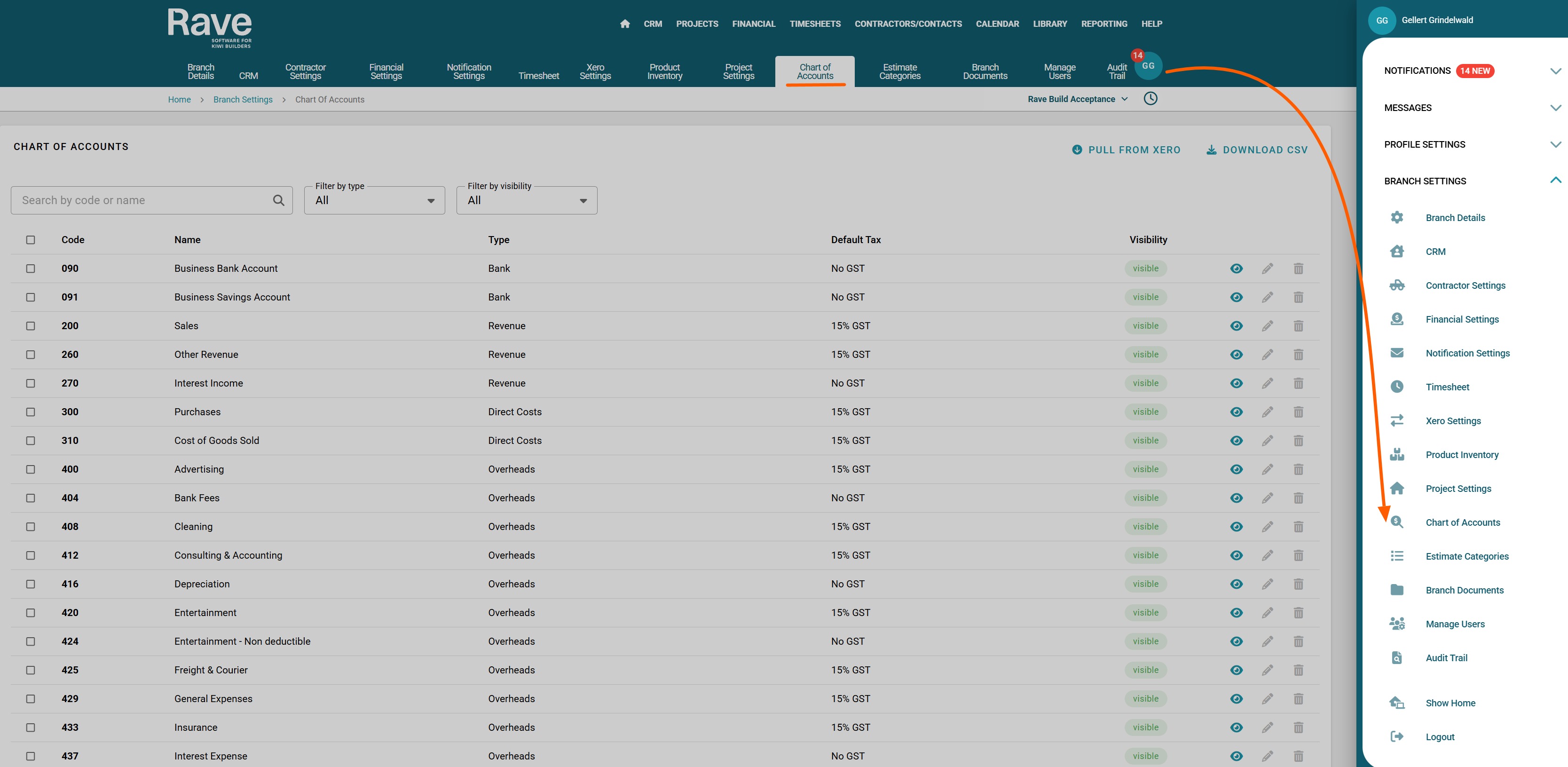Tick the checkbox for code 090 row
The width and height of the screenshot is (1568, 767).
(31, 269)
